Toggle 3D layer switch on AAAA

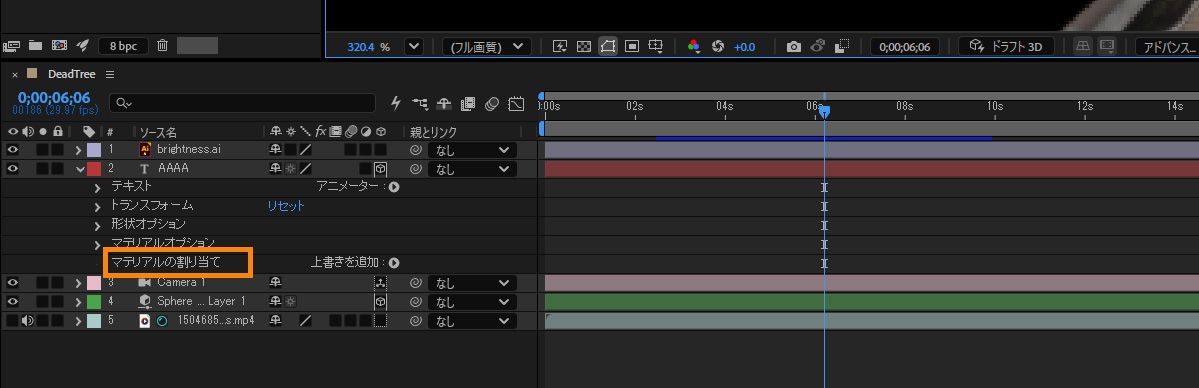click(380, 169)
